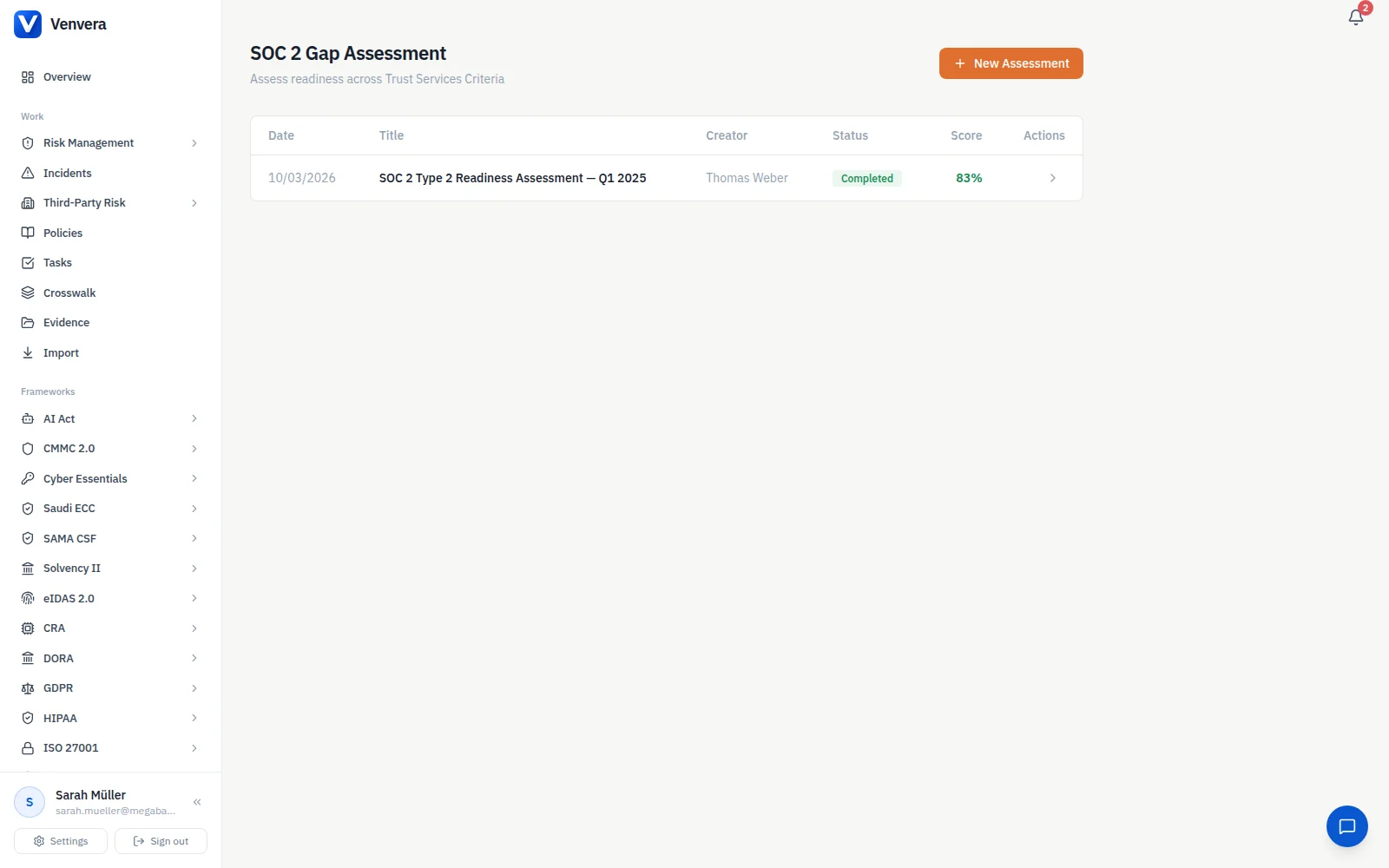This screenshot has height=868, width=1389.
Task: Click the Score column header
Action: point(966,135)
